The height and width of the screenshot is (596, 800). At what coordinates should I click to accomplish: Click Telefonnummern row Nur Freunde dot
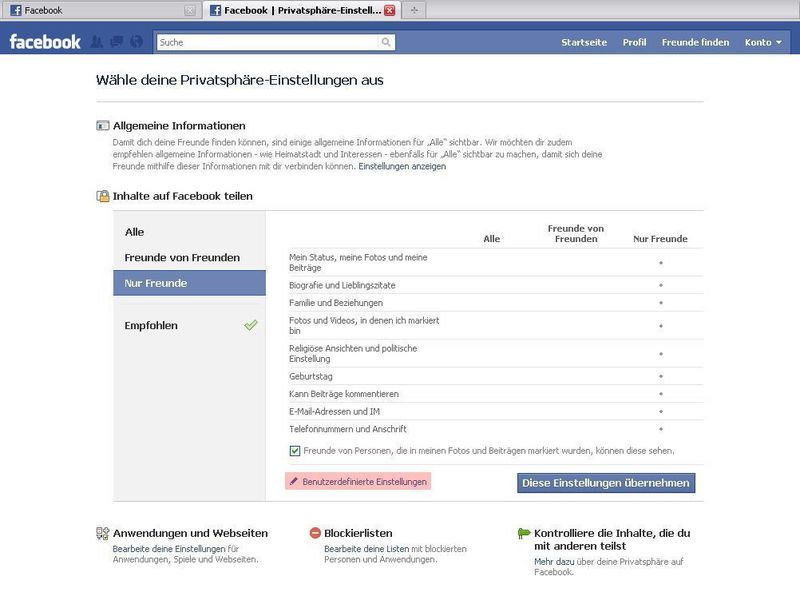(x=661, y=429)
